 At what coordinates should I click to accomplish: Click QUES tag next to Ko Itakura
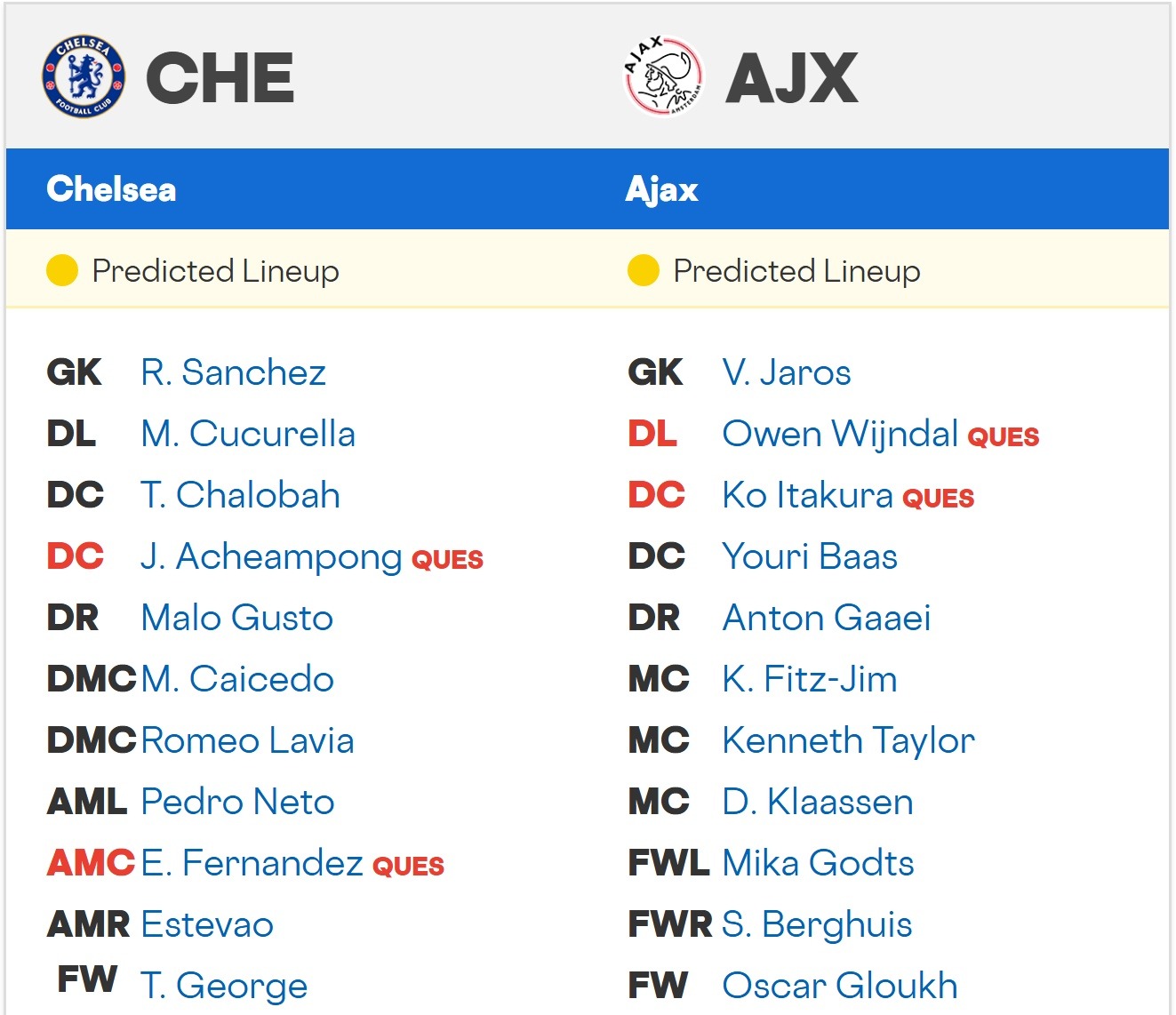[938, 498]
